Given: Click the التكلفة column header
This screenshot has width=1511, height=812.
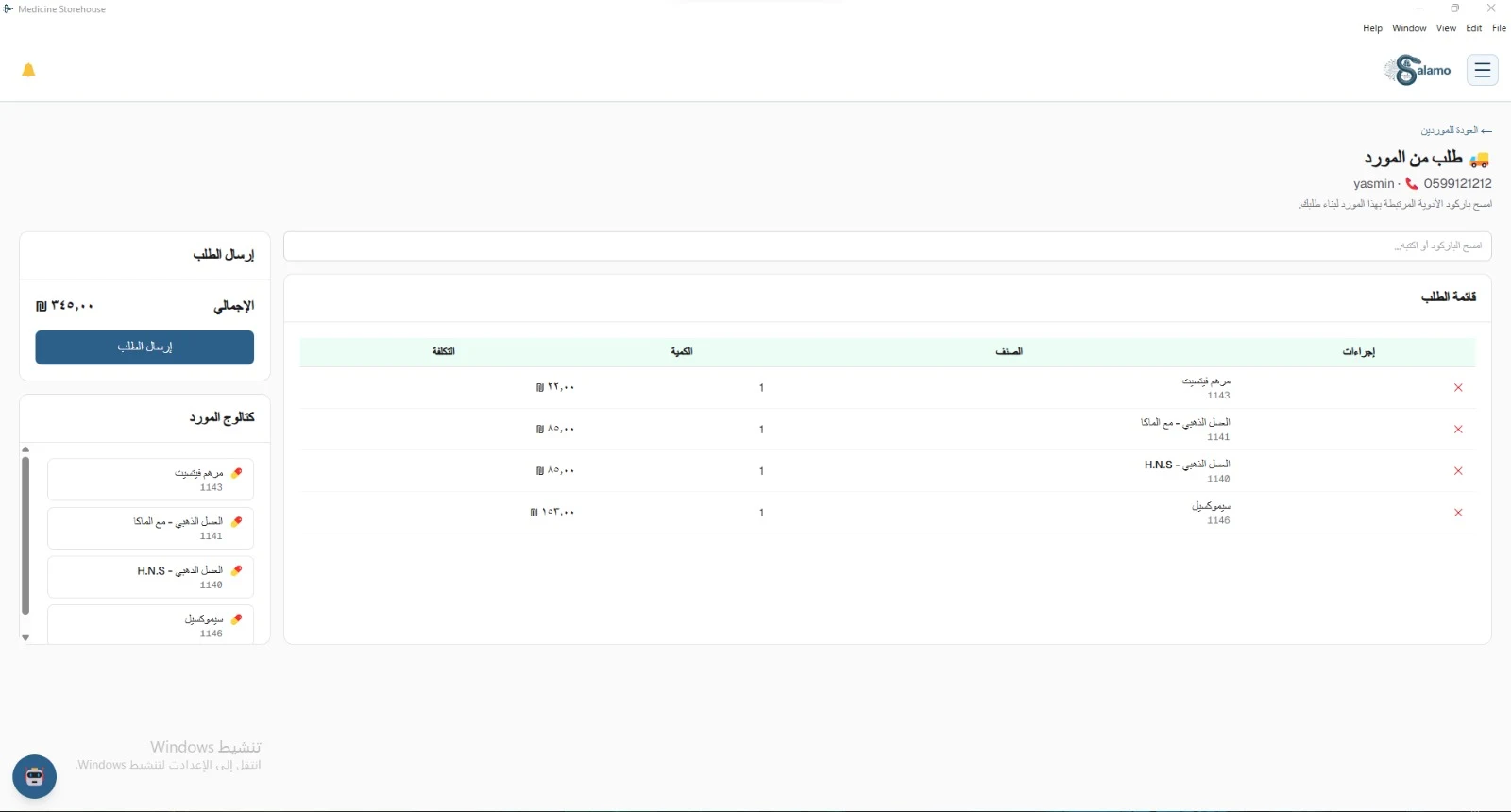Looking at the screenshot, I should coord(444,352).
